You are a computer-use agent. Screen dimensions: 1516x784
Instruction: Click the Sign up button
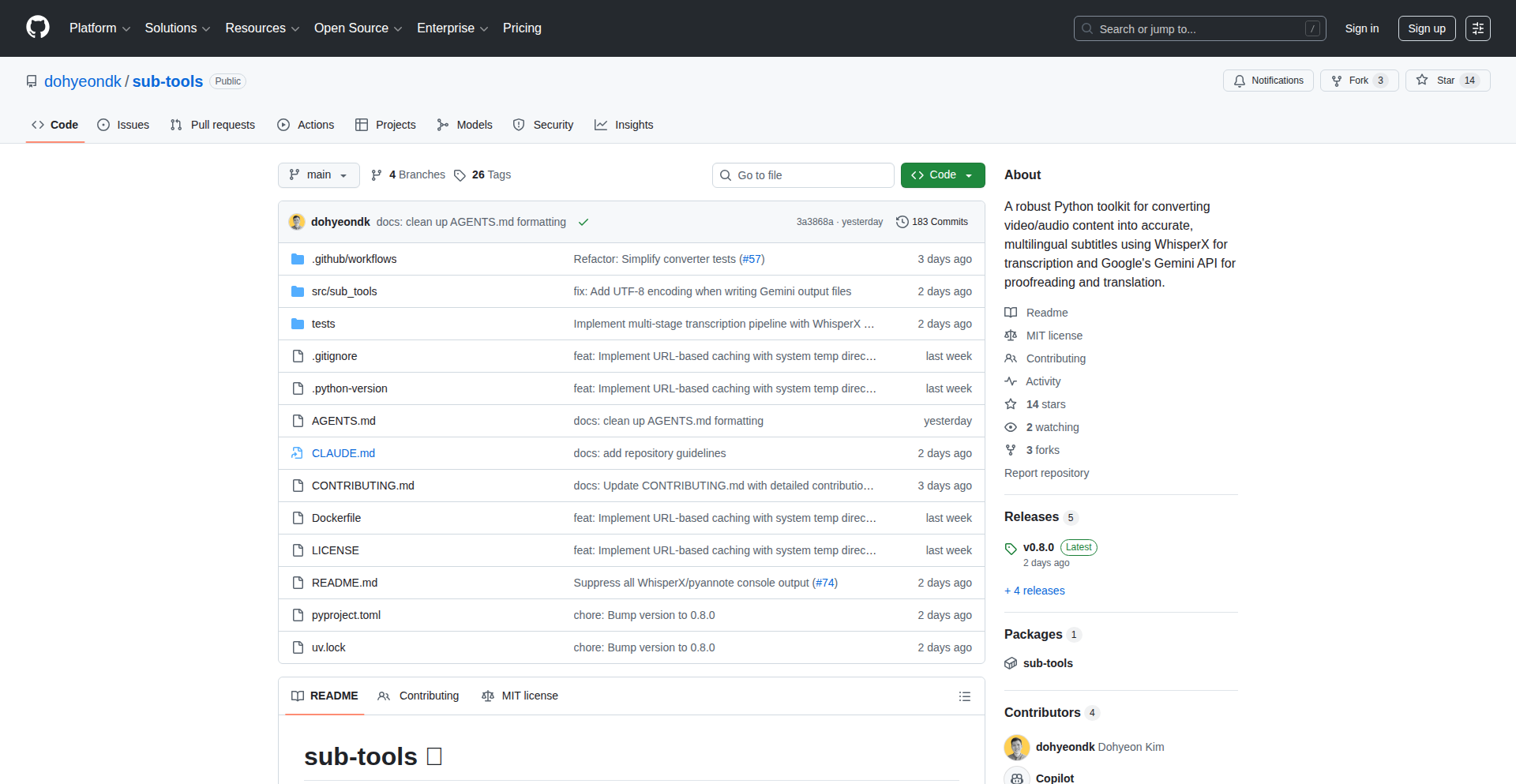pyautogui.click(x=1426, y=28)
